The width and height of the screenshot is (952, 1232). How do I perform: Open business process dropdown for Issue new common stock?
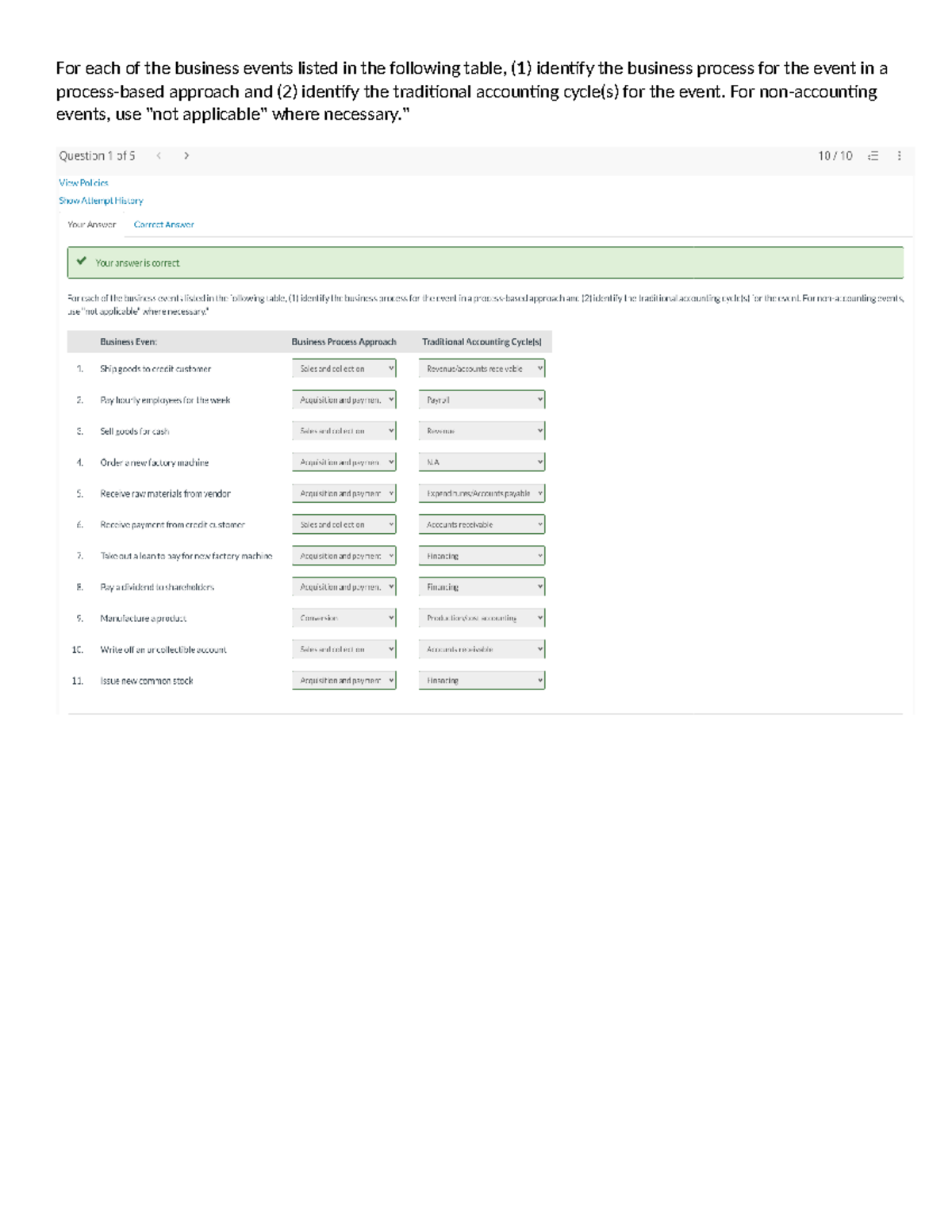pyautogui.click(x=344, y=681)
